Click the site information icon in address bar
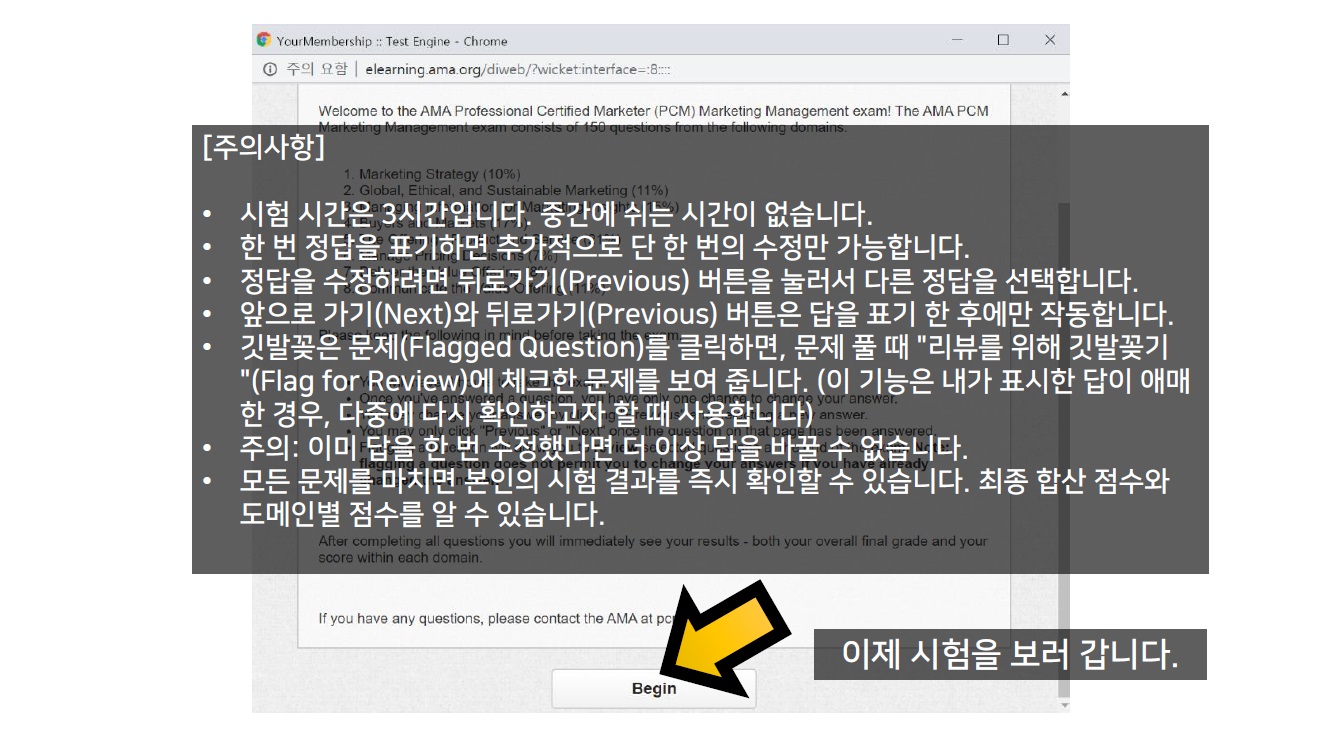The image size is (1321, 737). tap(269, 69)
